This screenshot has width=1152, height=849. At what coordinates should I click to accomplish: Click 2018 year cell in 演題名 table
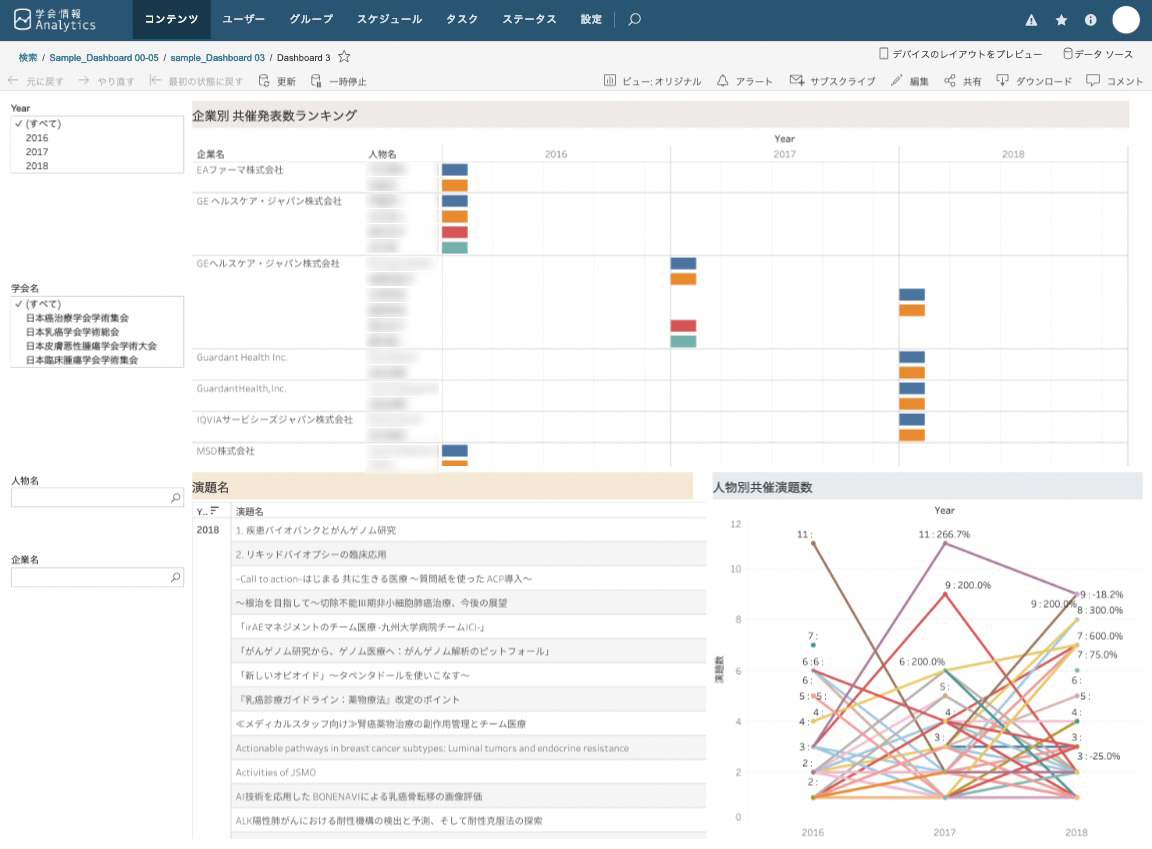[x=208, y=530]
